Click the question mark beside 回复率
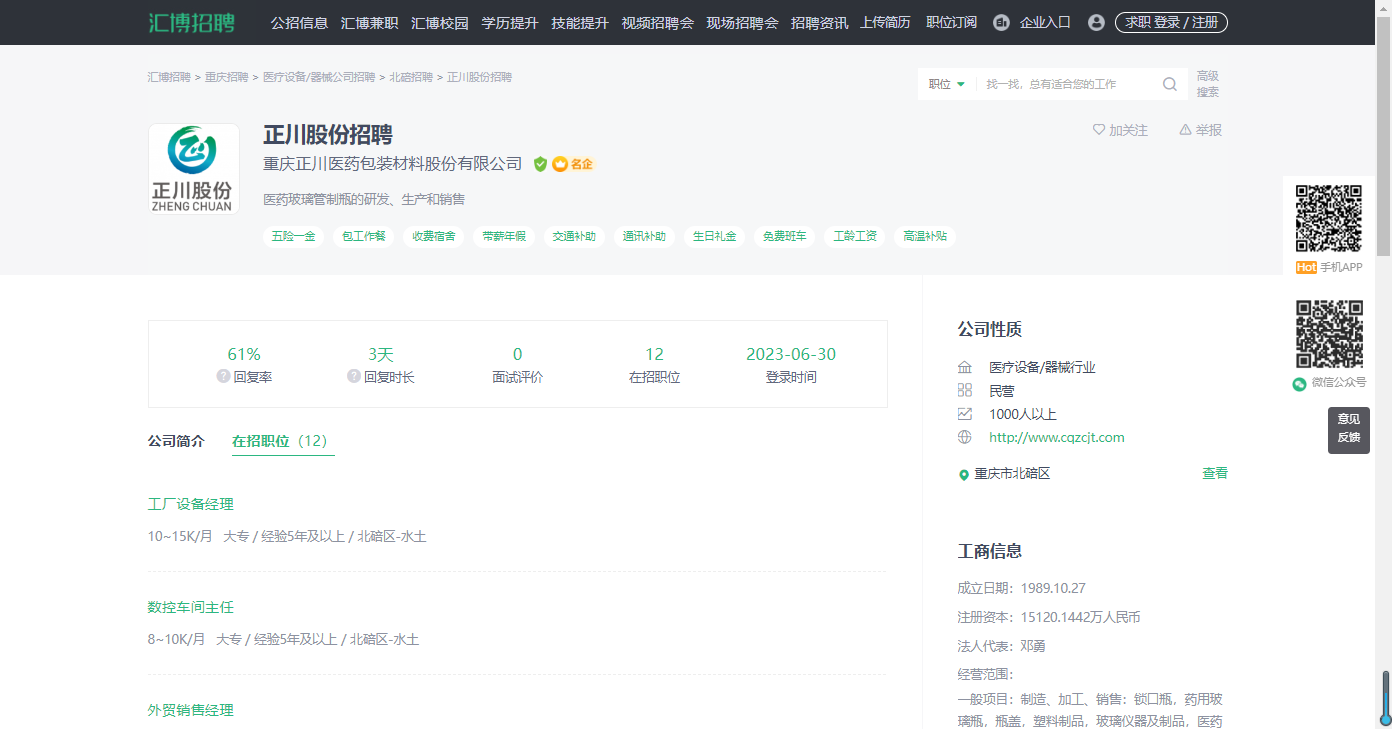1392x729 pixels. [x=223, y=377]
